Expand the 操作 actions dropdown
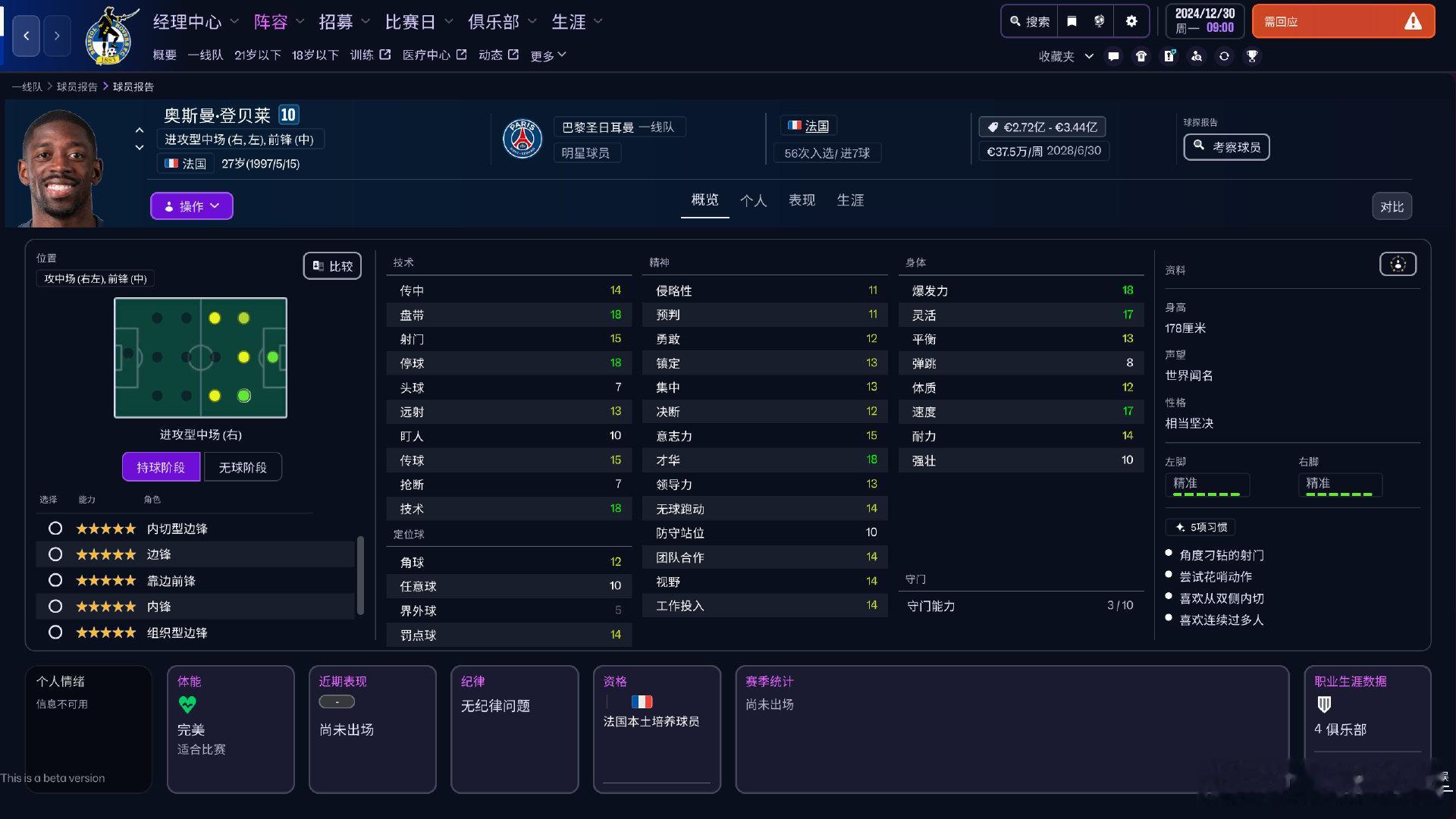Viewport: 1456px width, 819px height. tap(191, 206)
